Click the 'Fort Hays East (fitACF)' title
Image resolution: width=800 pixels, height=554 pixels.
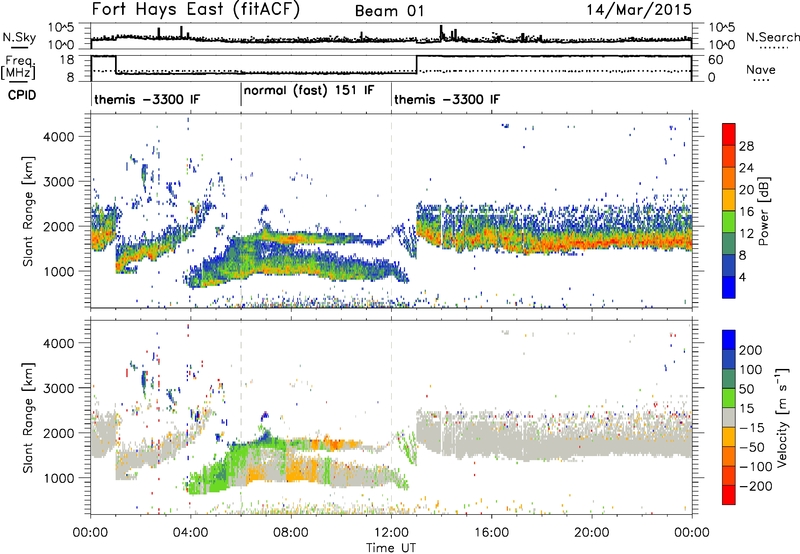[x=195, y=10]
